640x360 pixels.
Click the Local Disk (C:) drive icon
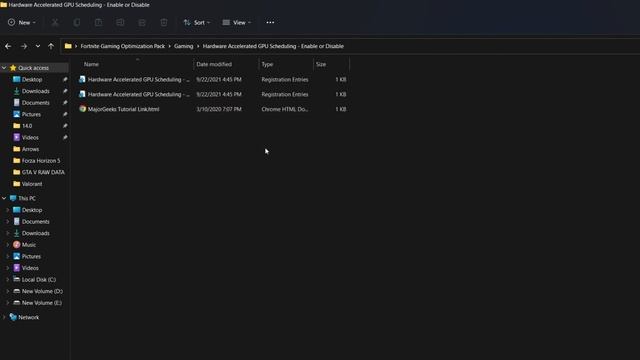[x=16, y=280]
